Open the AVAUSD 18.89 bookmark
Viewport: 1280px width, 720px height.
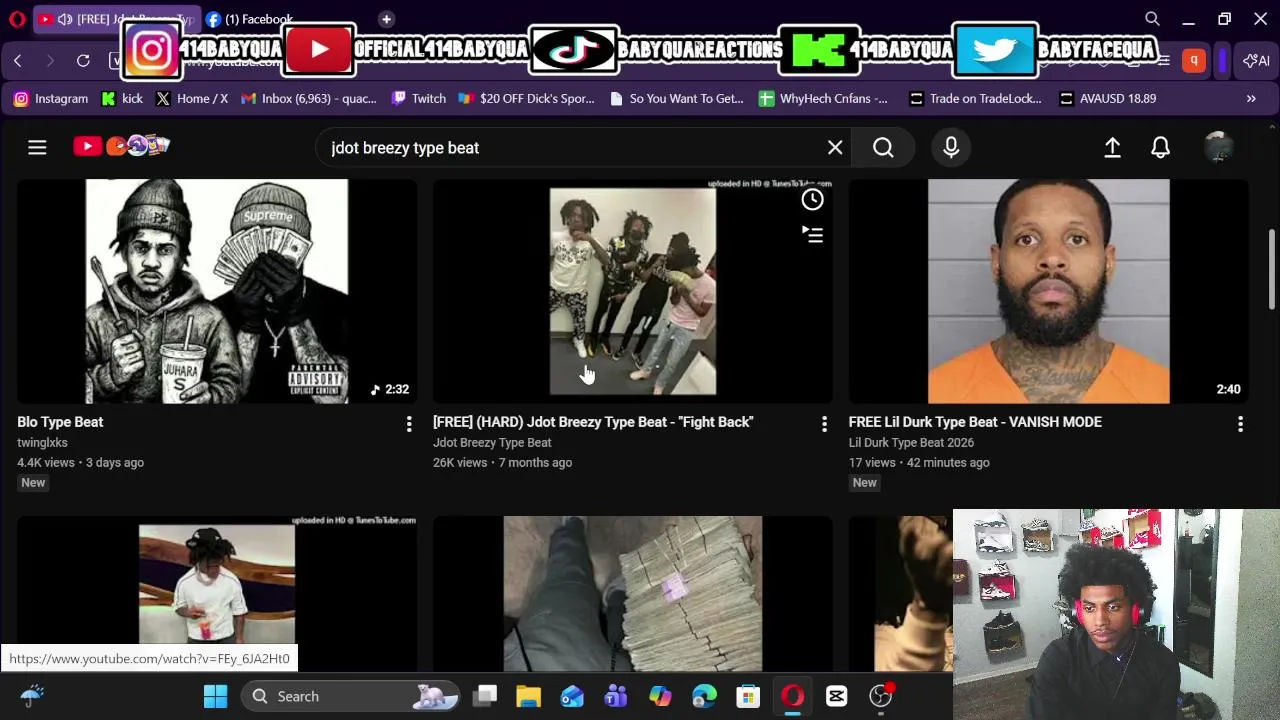click(x=1107, y=99)
